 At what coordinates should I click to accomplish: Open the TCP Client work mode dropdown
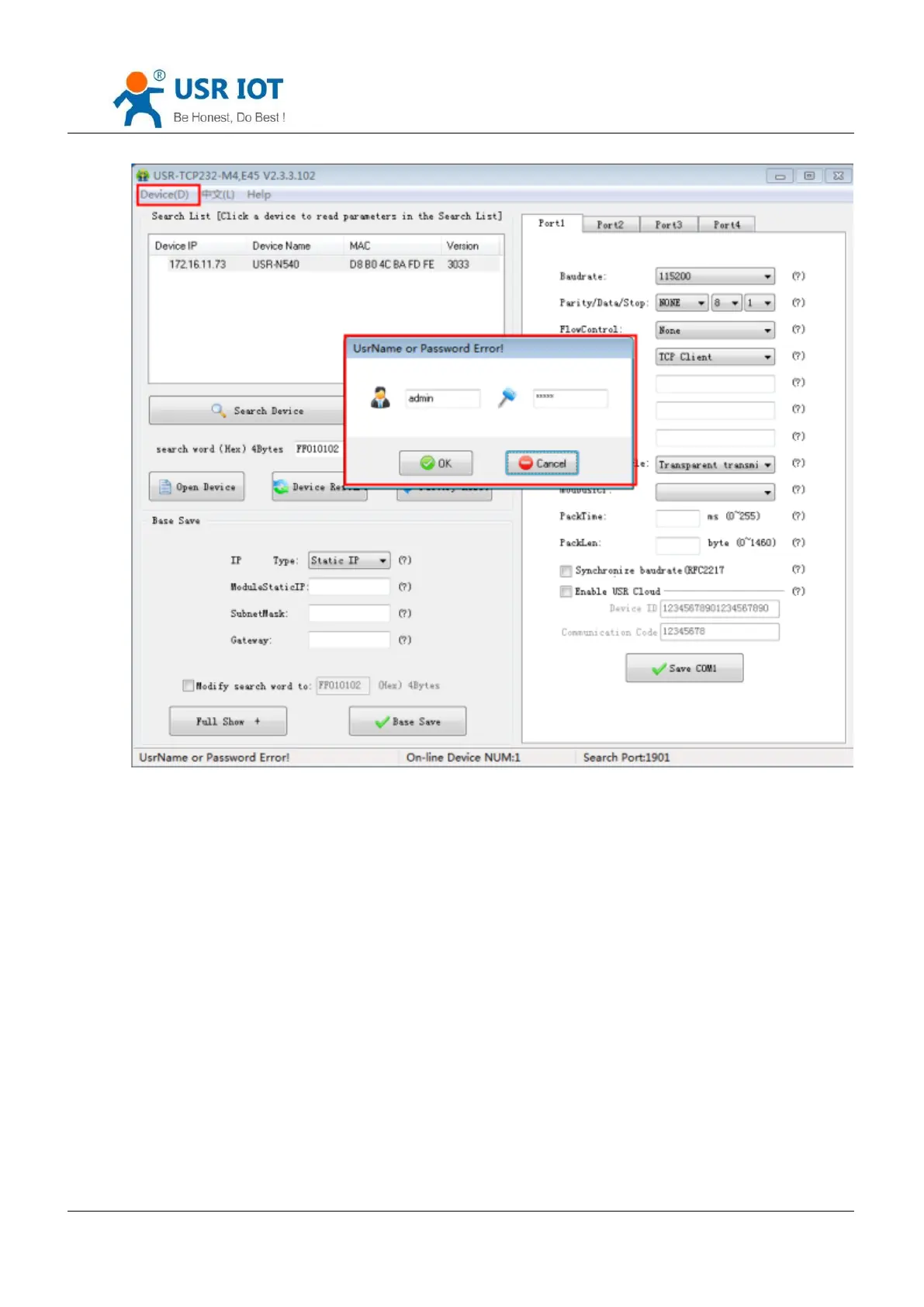coord(715,356)
